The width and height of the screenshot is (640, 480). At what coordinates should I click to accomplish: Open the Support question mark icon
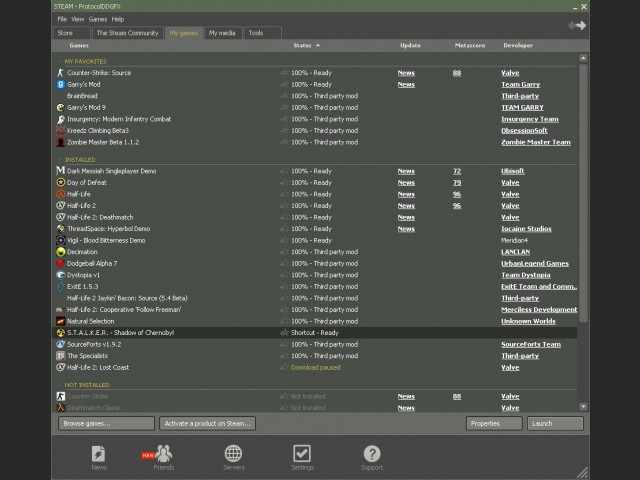click(372, 453)
